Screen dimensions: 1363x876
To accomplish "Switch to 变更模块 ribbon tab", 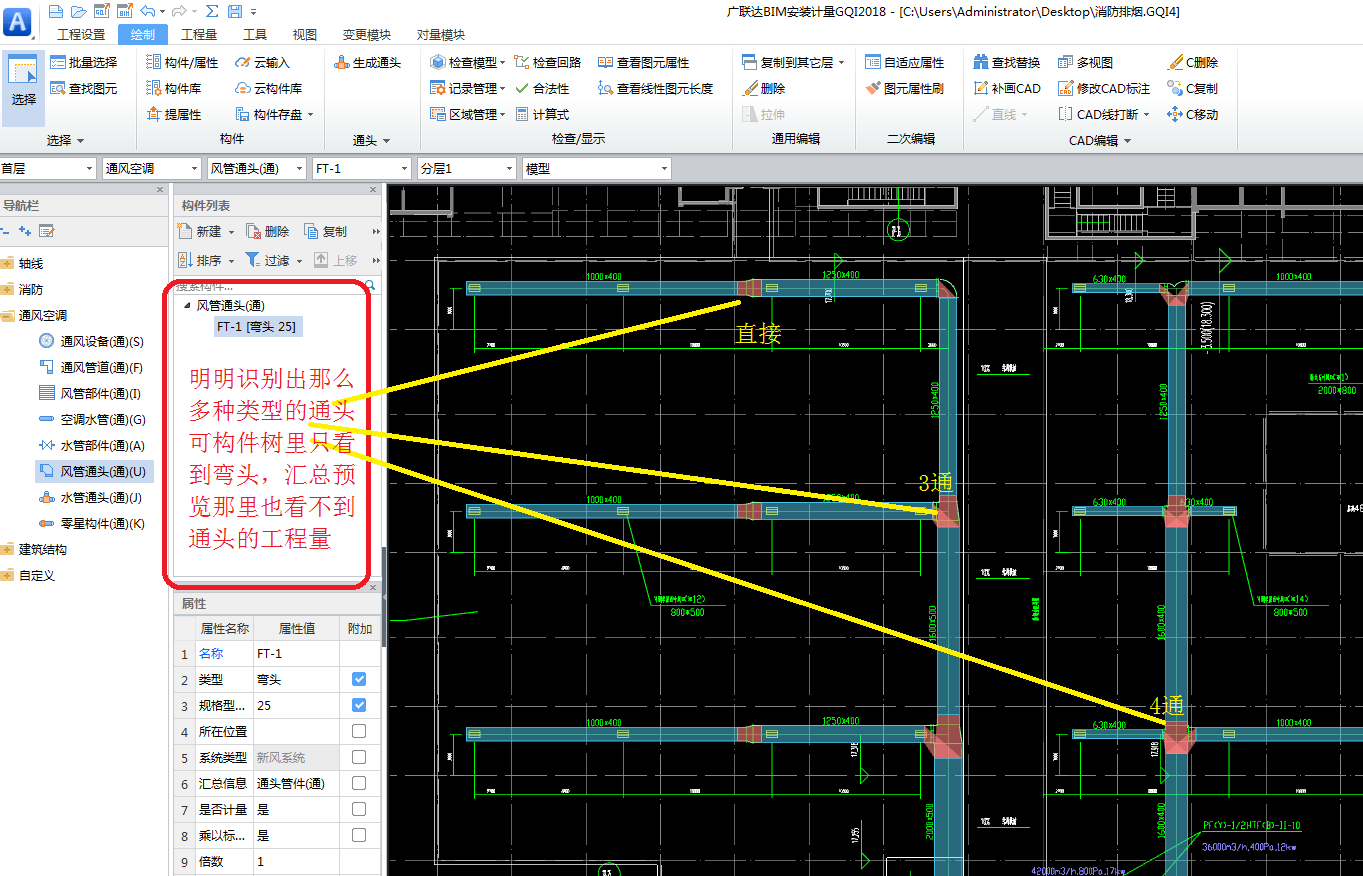I will (x=367, y=35).
